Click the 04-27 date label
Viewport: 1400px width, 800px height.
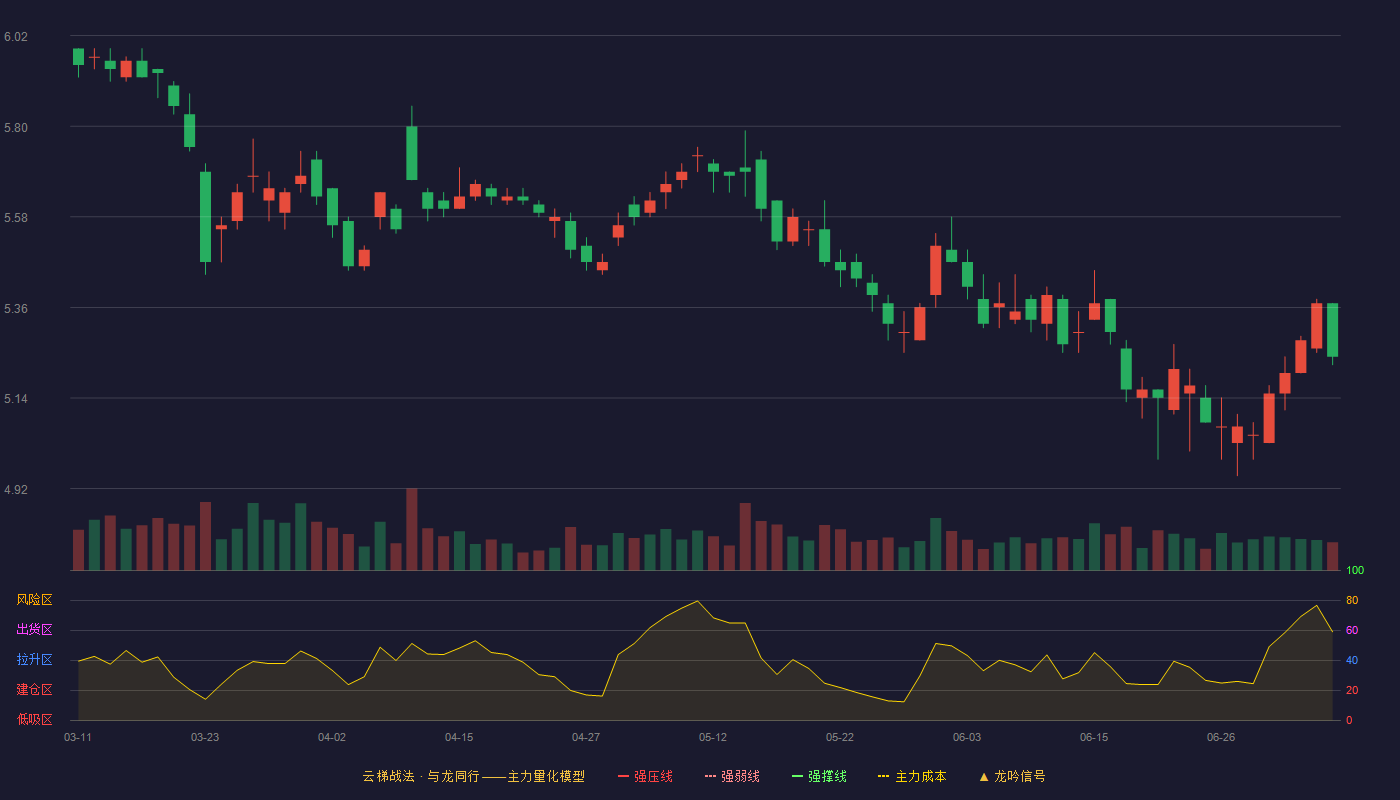point(586,737)
